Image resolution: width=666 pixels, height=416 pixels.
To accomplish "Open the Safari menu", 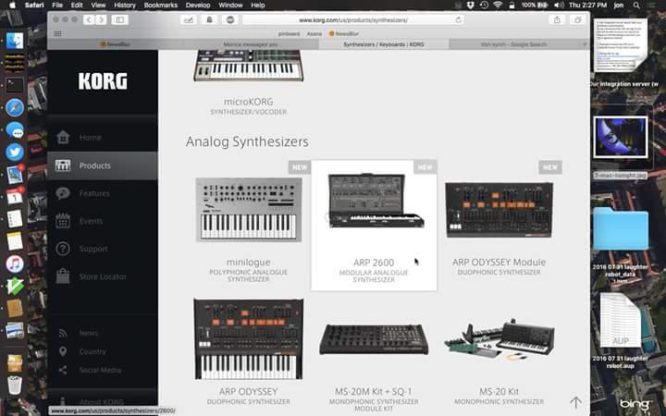I will coord(34,5).
